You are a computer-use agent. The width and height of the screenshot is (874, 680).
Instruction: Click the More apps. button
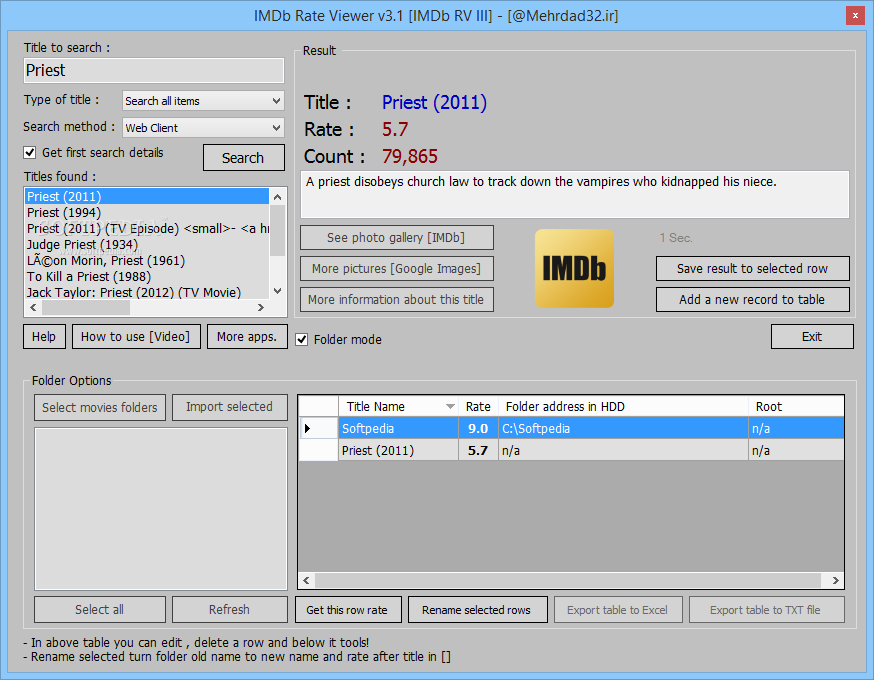pos(247,337)
